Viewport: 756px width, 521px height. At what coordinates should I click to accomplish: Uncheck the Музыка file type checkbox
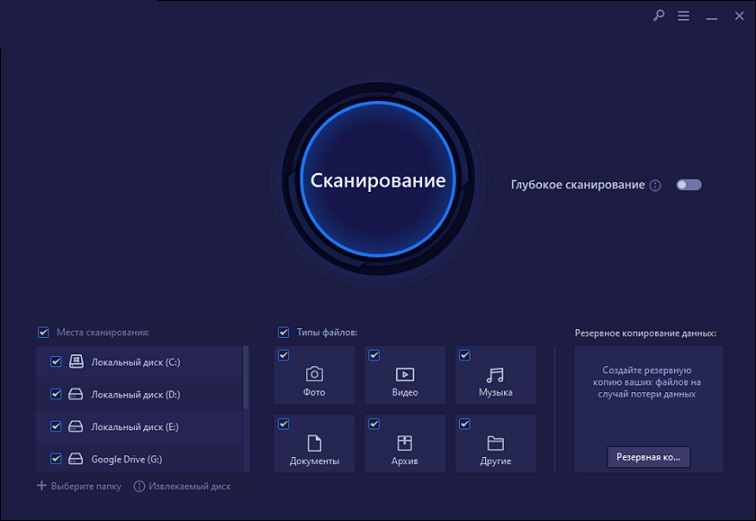(x=464, y=355)
